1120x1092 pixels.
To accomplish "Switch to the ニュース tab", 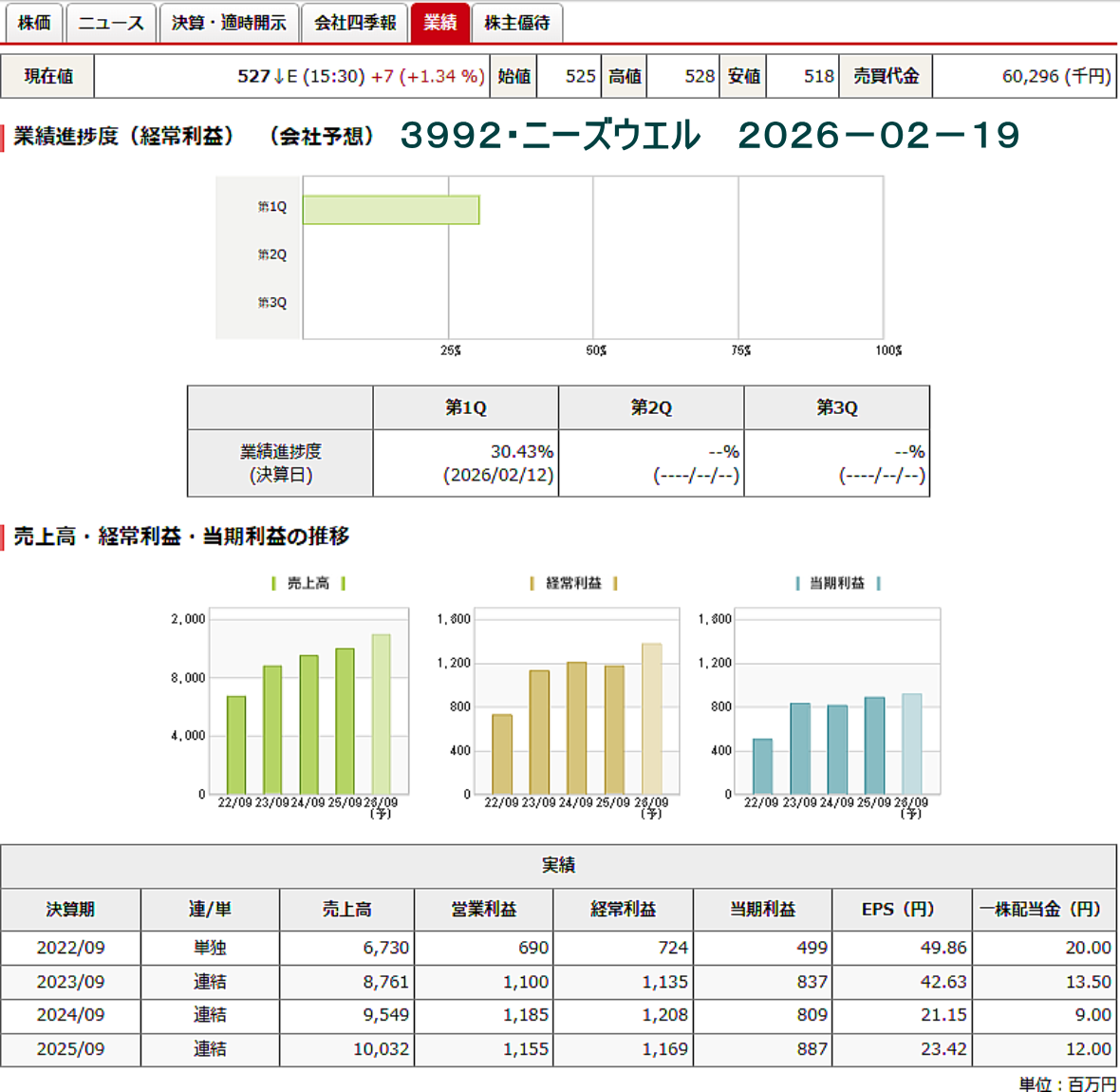I will [110, 23].
